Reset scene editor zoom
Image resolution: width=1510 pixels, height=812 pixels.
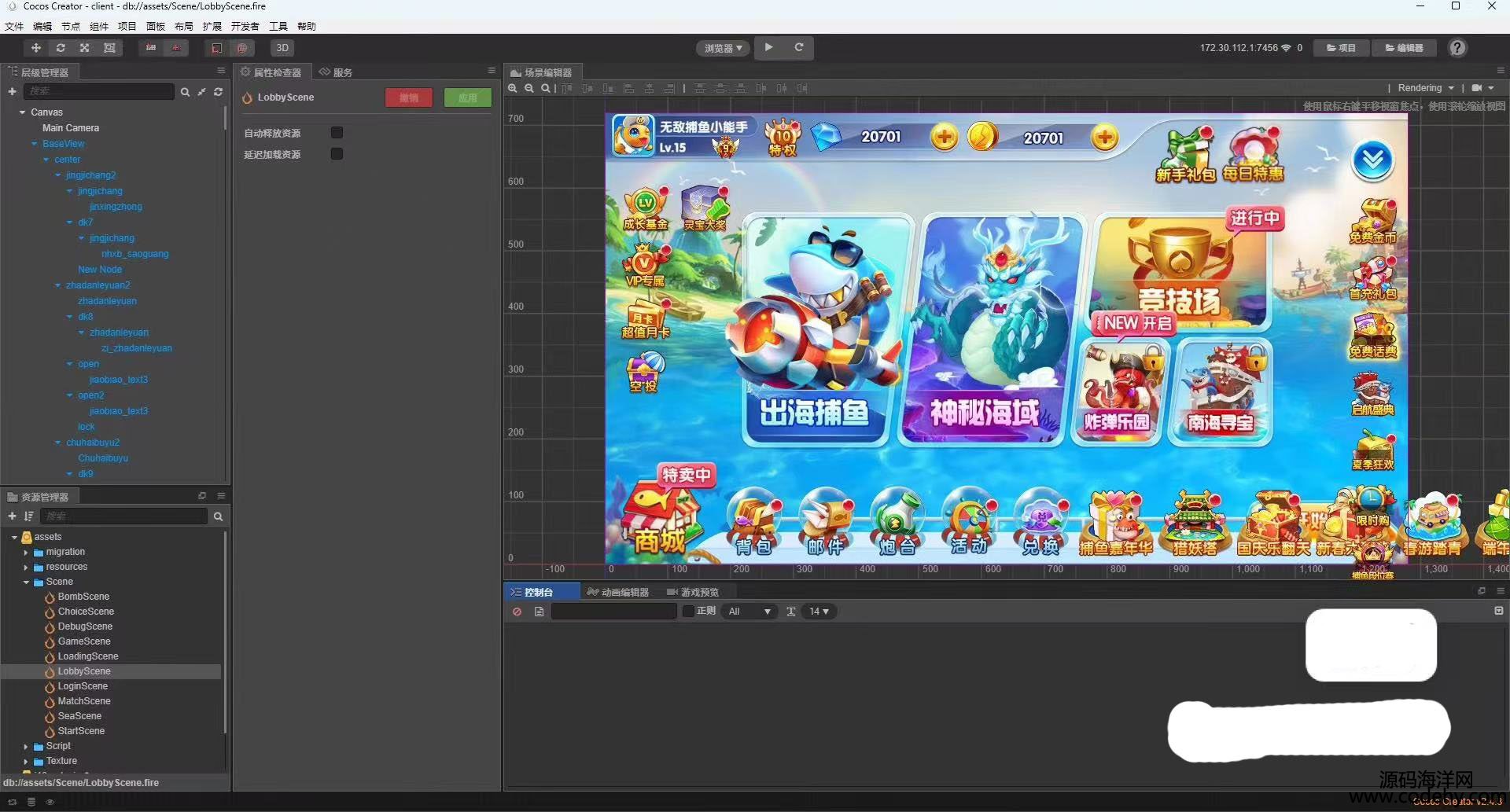pyautogui.click(x=545, y=88)
